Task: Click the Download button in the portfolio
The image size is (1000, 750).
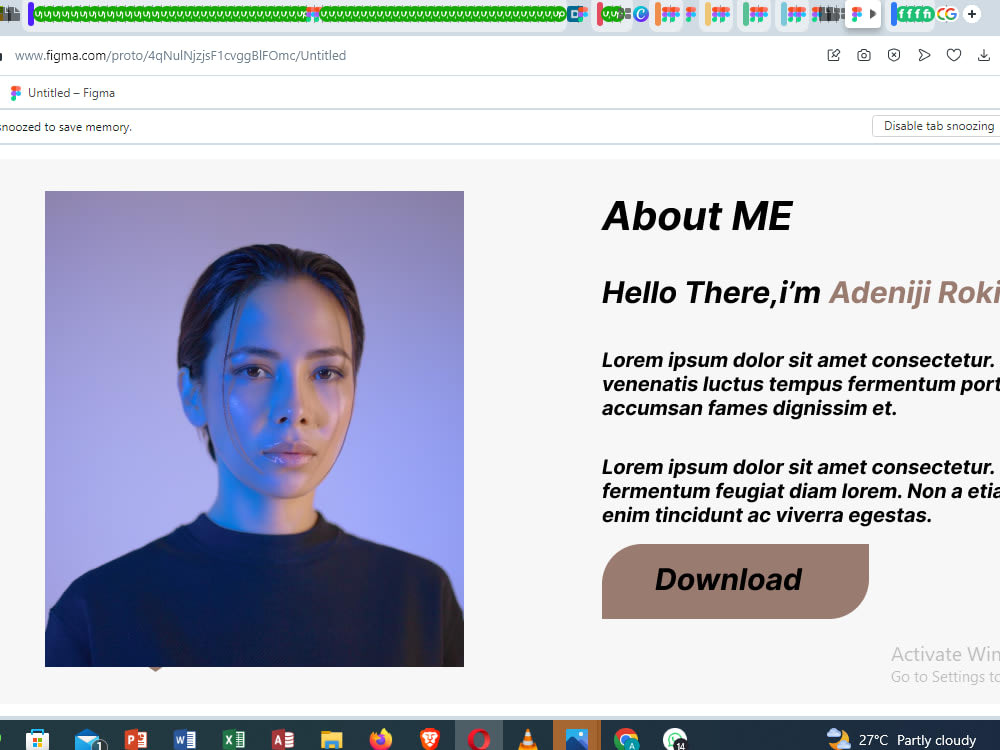Action: [x=735, y=581]
